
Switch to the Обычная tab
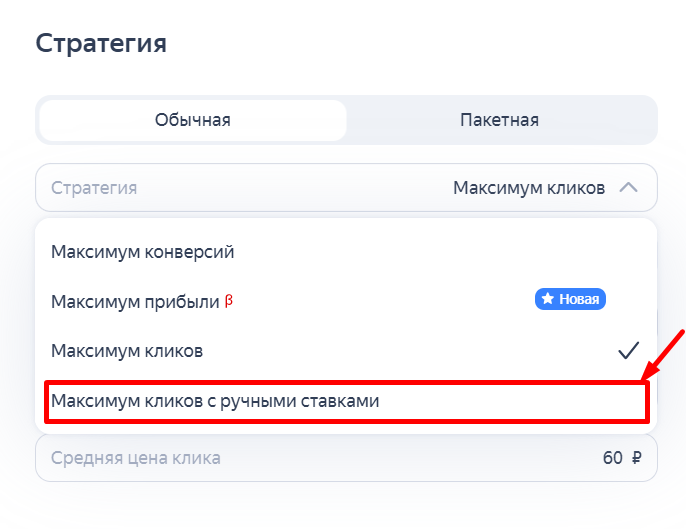point(192,120)
